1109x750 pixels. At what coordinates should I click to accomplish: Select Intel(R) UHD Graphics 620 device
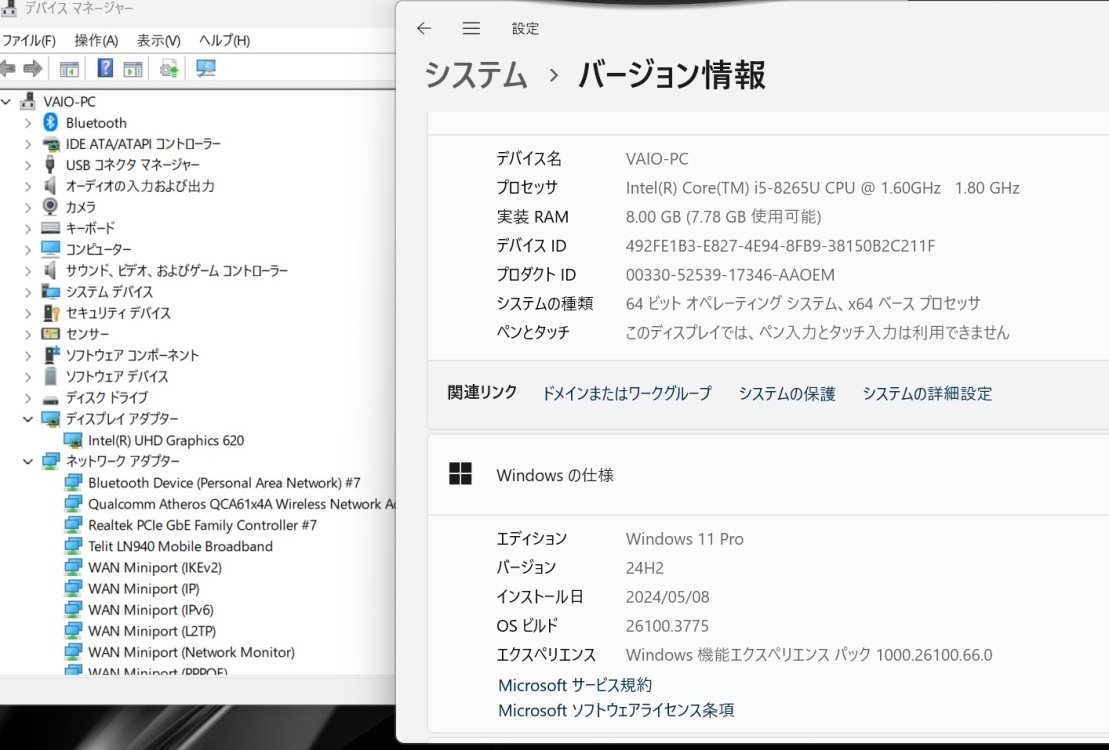pos(166,441)
